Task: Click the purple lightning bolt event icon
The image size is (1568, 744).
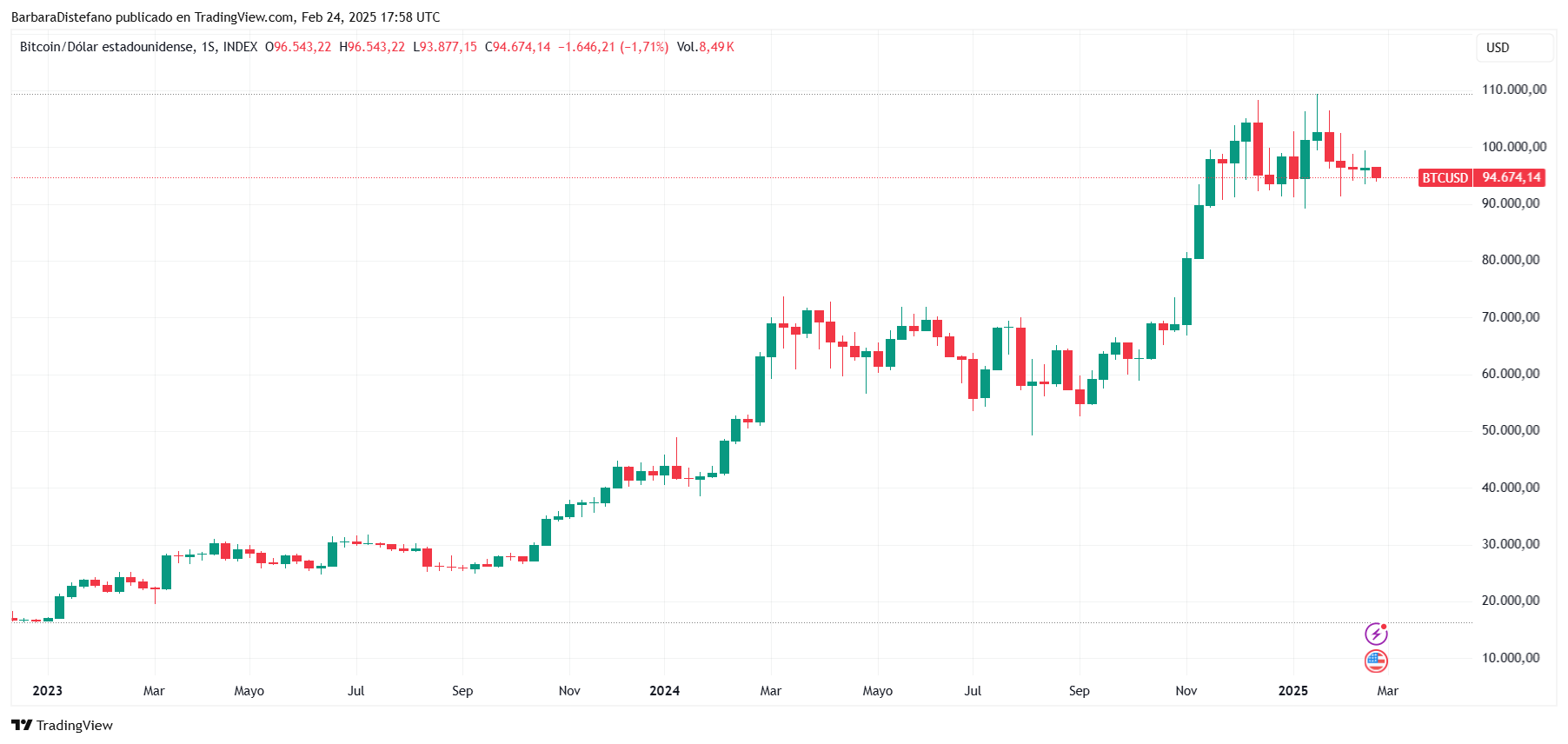Action: tap(1376, 634)
